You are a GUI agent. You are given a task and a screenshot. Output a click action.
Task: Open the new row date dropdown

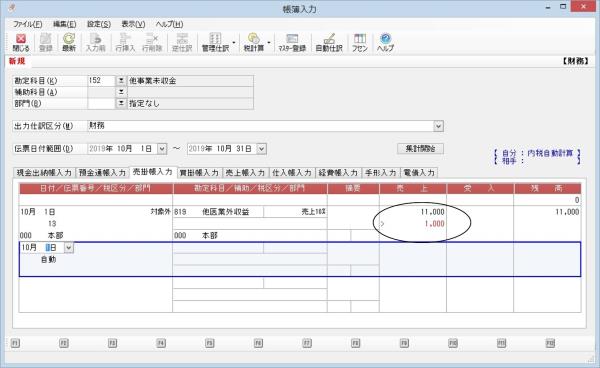point(68,248)
